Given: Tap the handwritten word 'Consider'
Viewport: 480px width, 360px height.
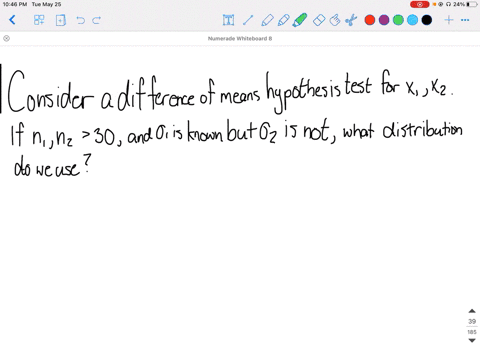Looking at the screenshot, I should (51, 92).
